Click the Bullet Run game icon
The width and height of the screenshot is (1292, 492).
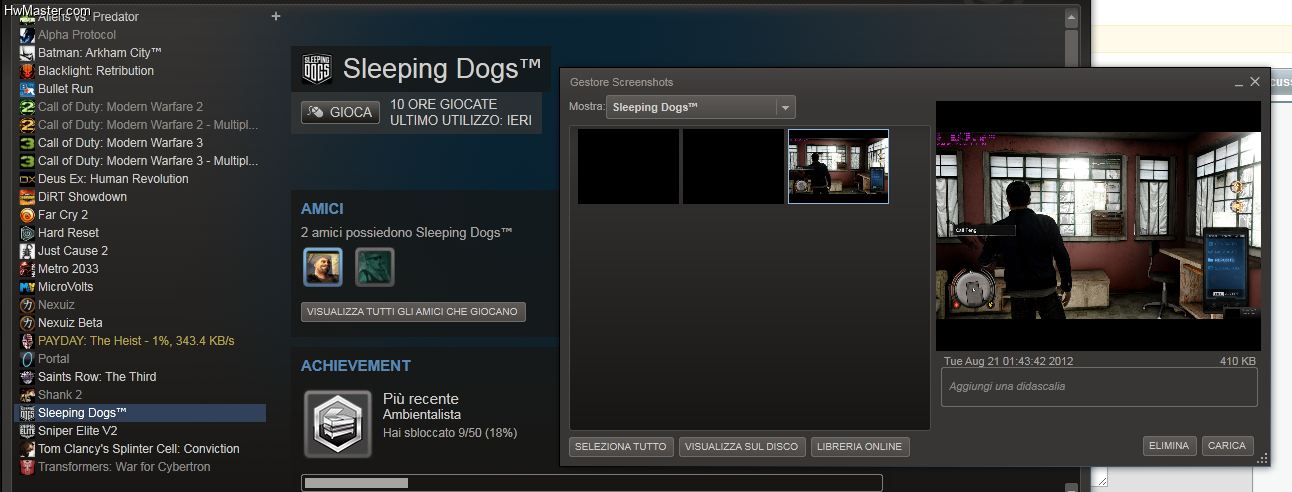point(28,89)
